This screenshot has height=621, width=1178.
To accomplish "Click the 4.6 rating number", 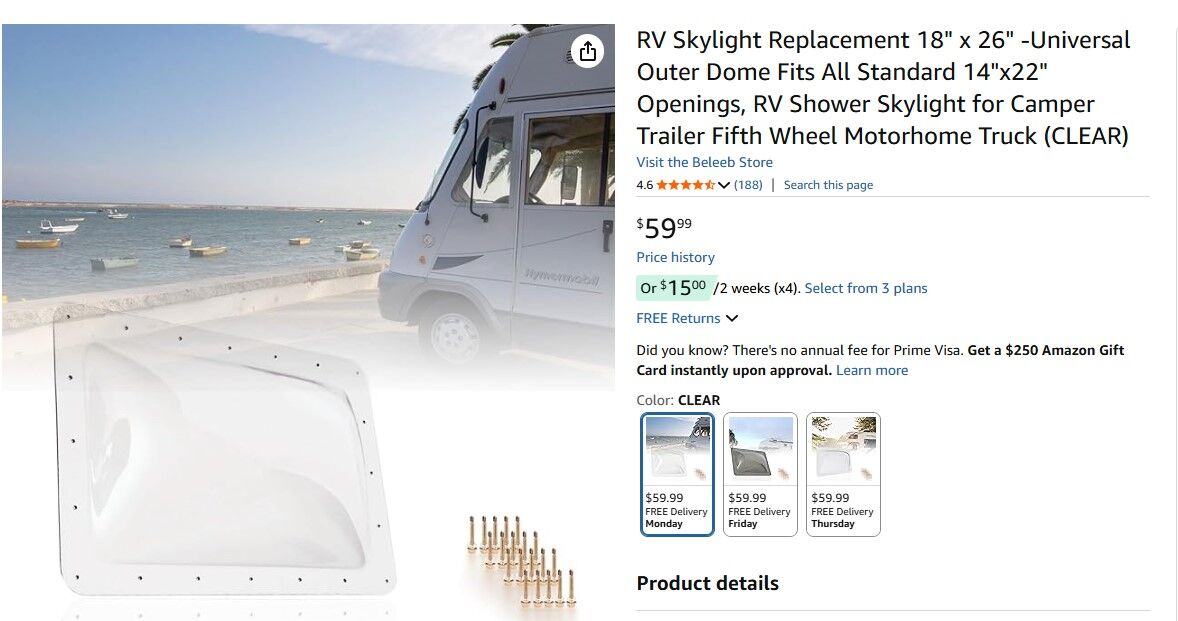I will [x=644, y=185].
